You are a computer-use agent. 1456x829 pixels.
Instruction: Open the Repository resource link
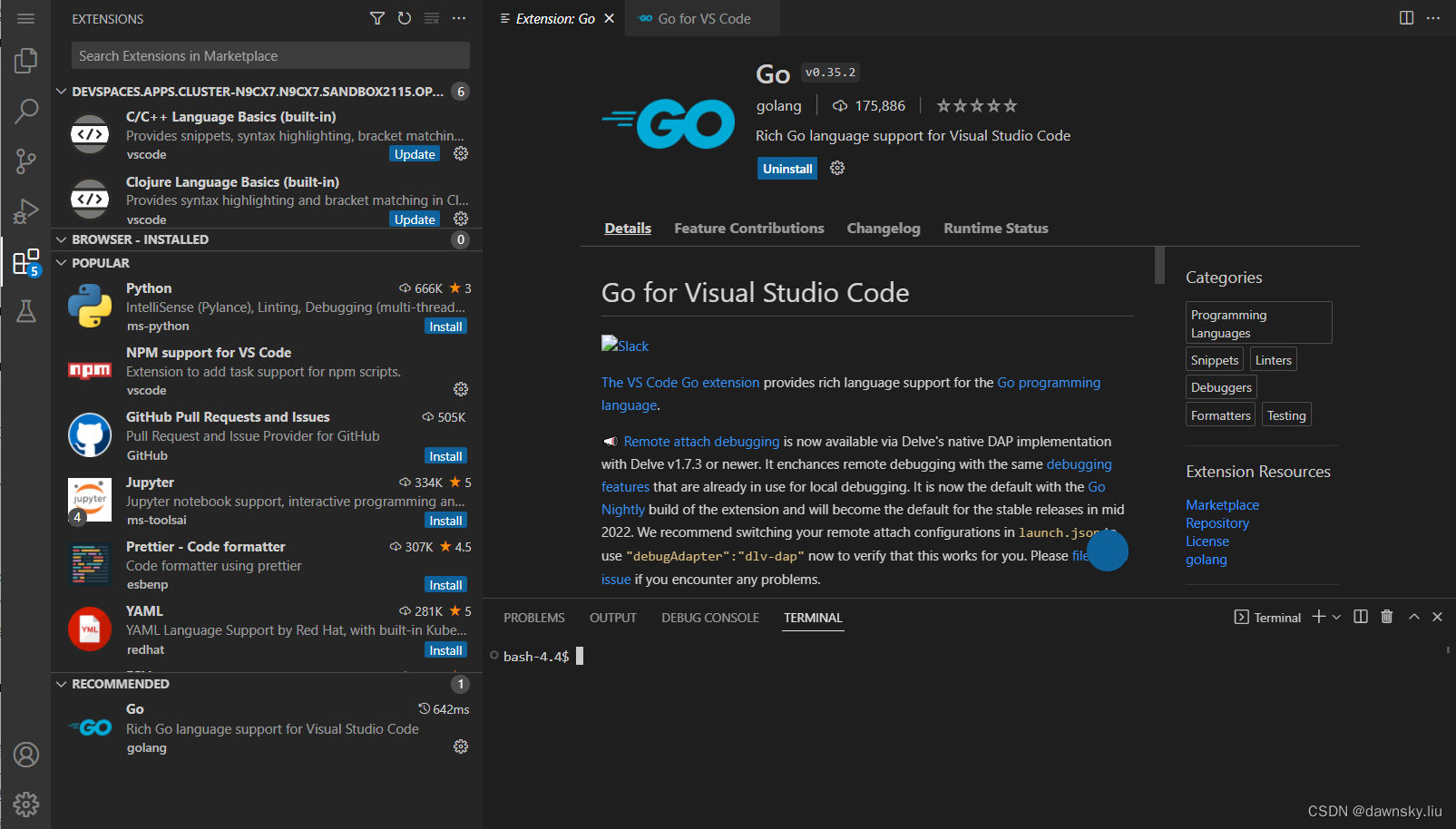pos(1217,523)
